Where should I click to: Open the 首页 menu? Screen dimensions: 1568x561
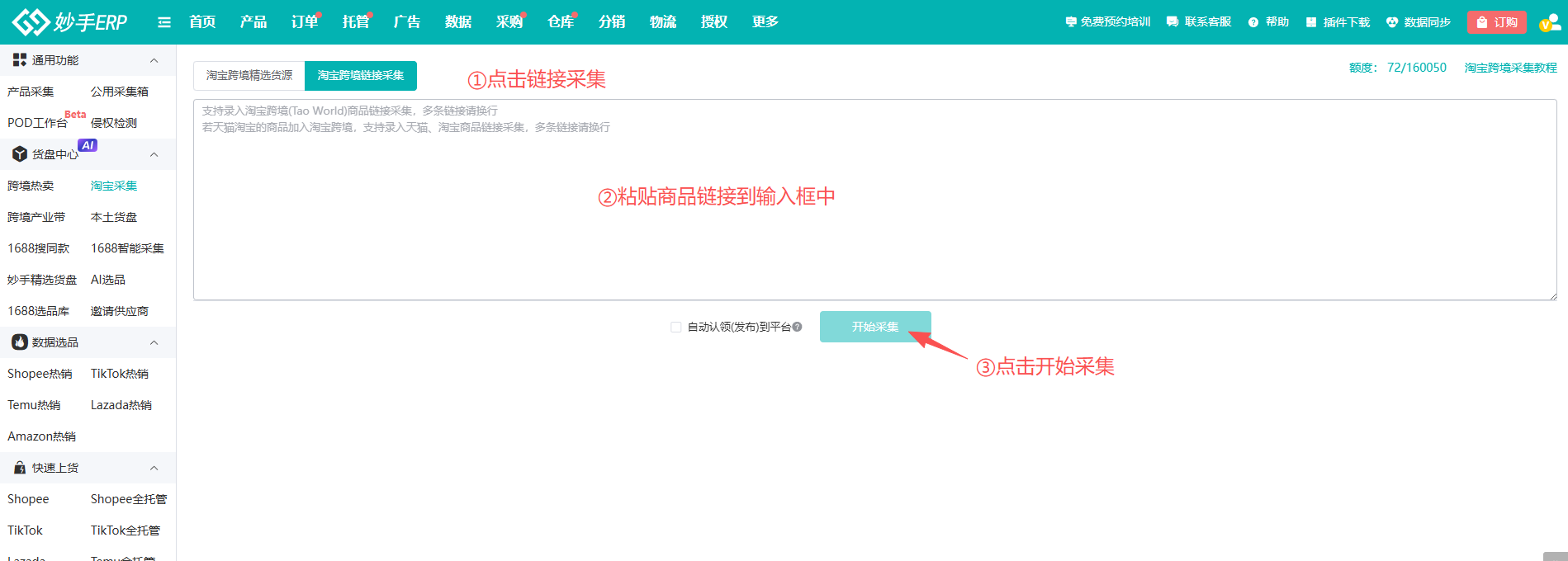coord(202,22)
